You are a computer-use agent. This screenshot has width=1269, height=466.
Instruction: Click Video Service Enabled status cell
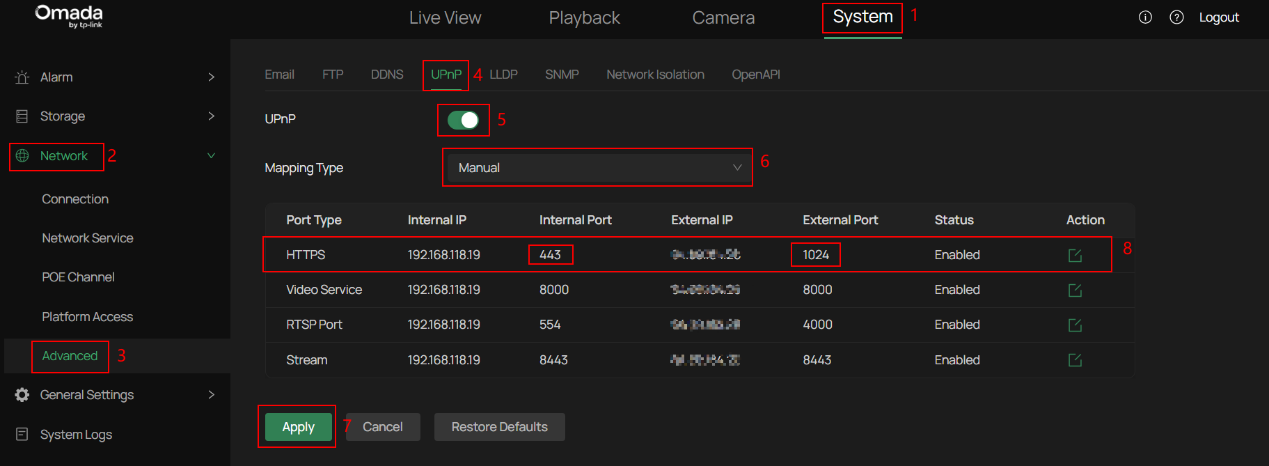[x=957, y=290]
